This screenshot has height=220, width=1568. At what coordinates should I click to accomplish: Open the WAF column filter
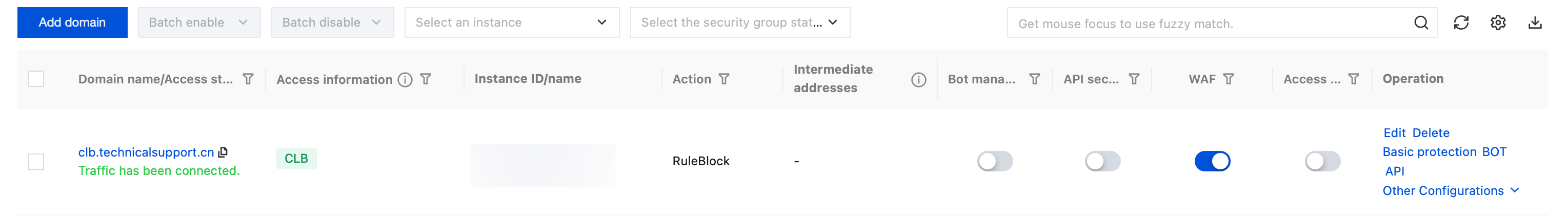[x=1229, y=79]
